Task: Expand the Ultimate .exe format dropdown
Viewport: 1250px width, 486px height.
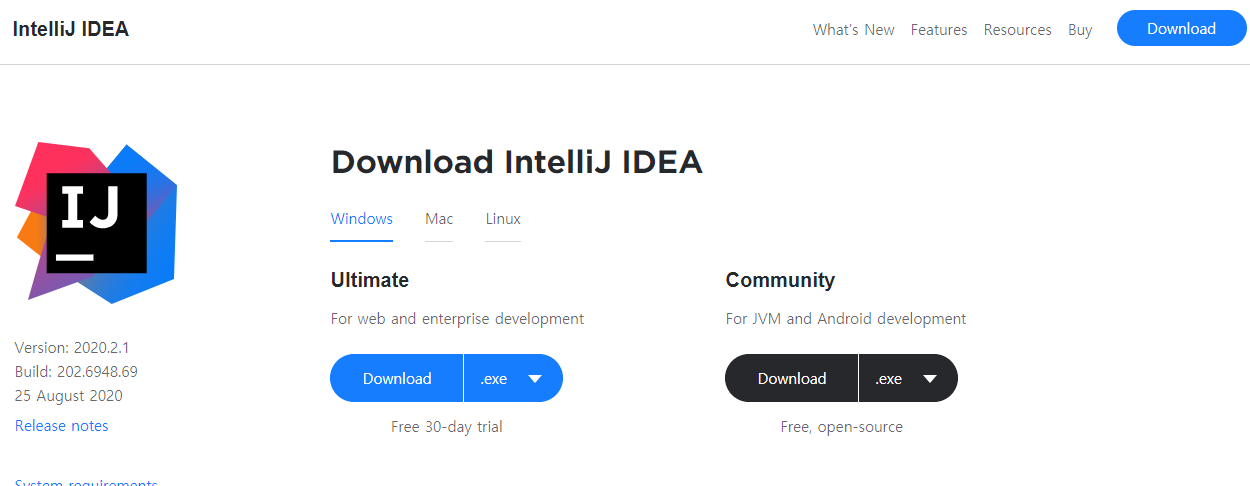Action: point(513,378)
